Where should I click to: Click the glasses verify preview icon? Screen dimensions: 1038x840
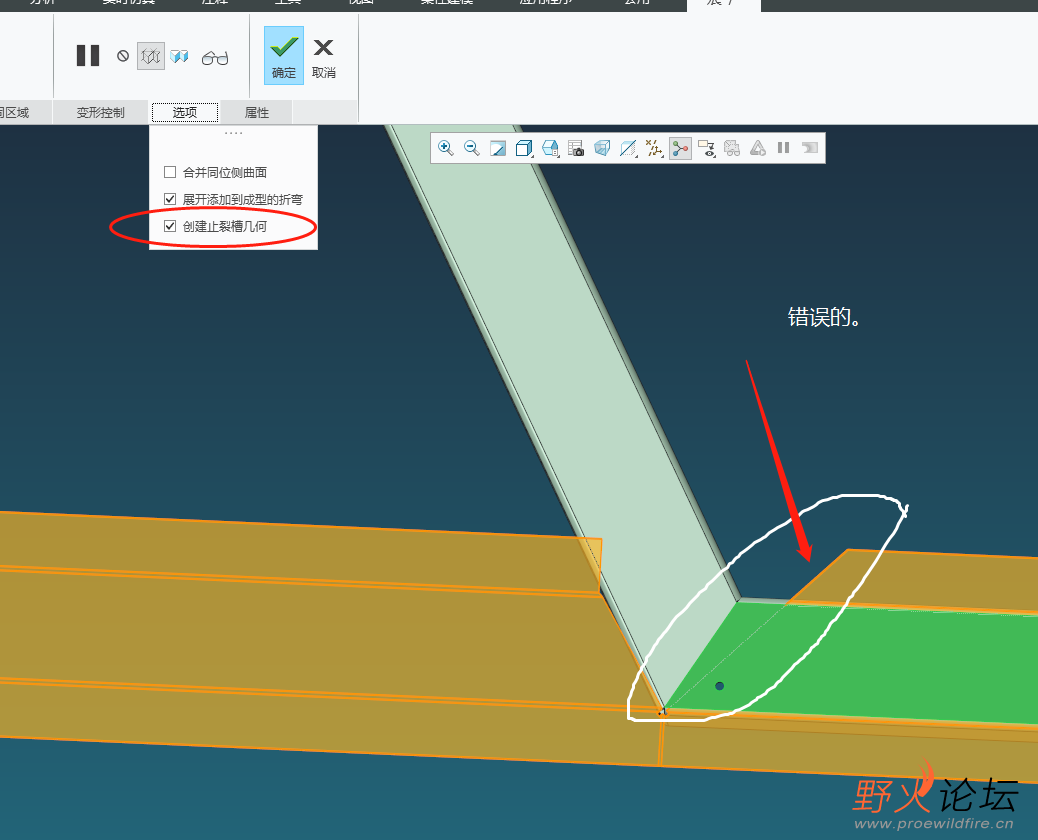click(215, 58)
